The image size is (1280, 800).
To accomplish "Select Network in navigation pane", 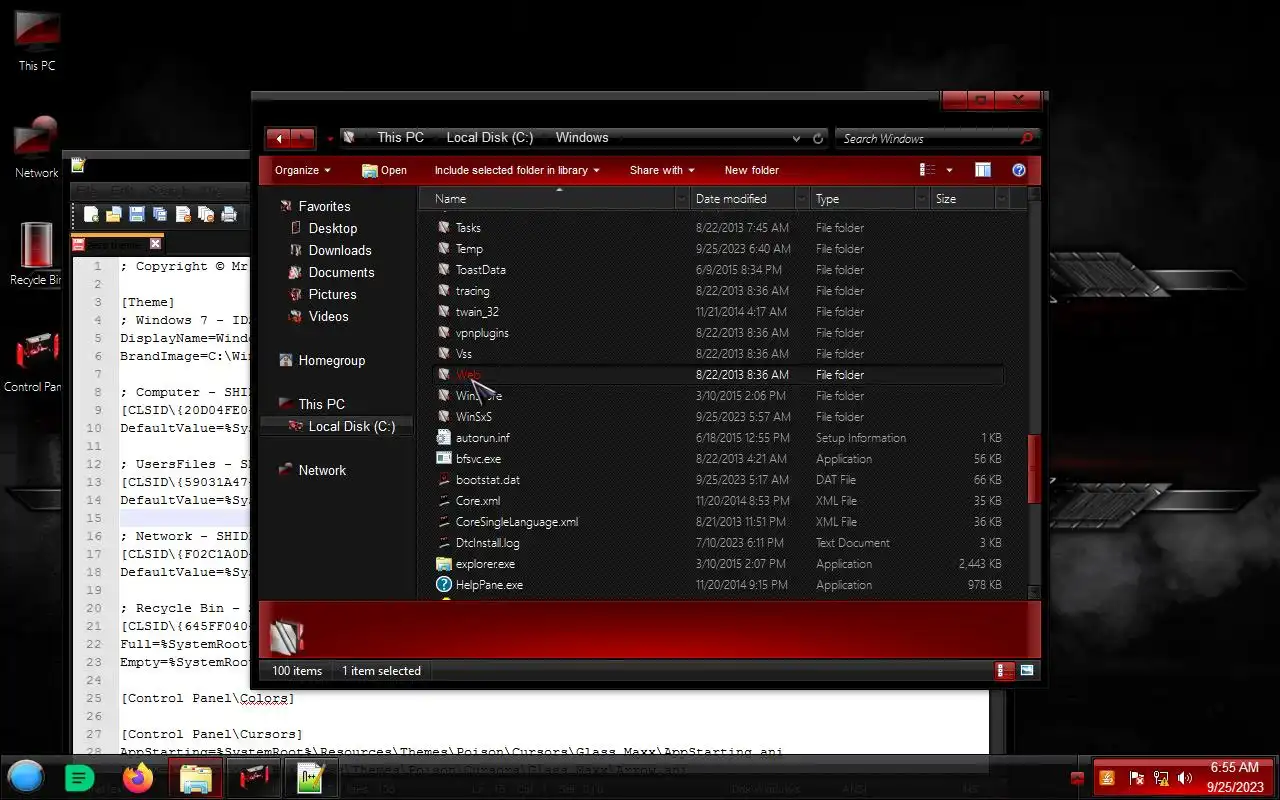I will pyautogui.click(x=322, y=470).
